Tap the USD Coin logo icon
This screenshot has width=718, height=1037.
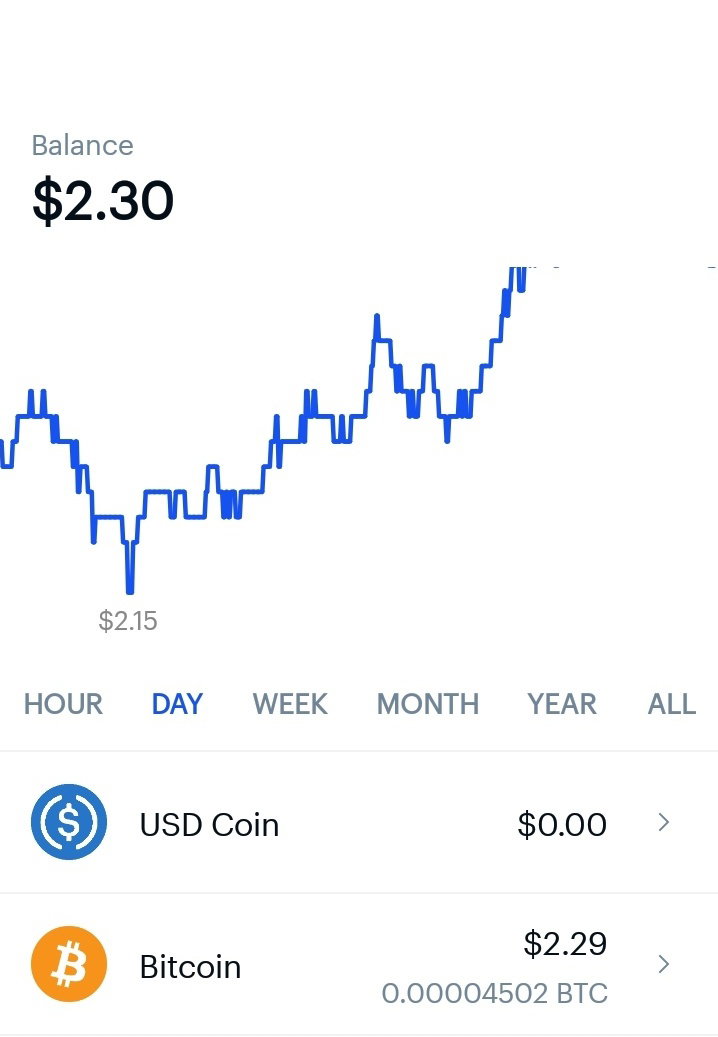[69, 822]
